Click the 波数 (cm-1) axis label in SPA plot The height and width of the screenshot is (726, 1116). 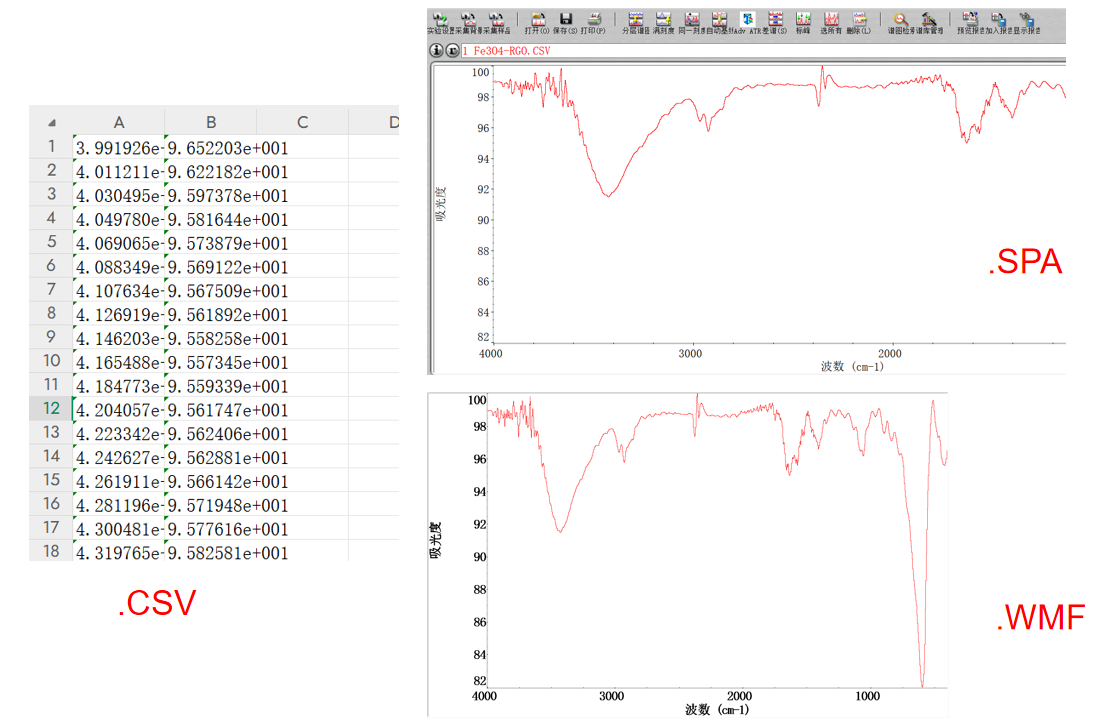tap(852, 367)
